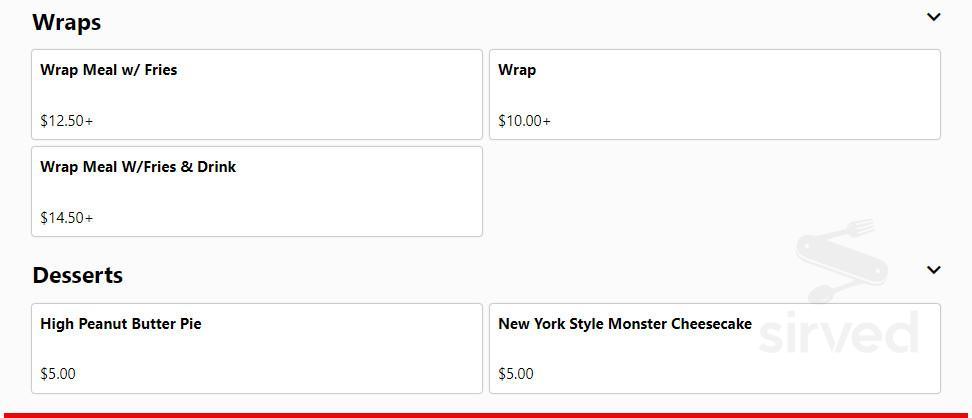The height and width of the screenshot is (418, 972).
Task: Click the Monster Cheesecake $5.00 price
Action: point(516,374)
